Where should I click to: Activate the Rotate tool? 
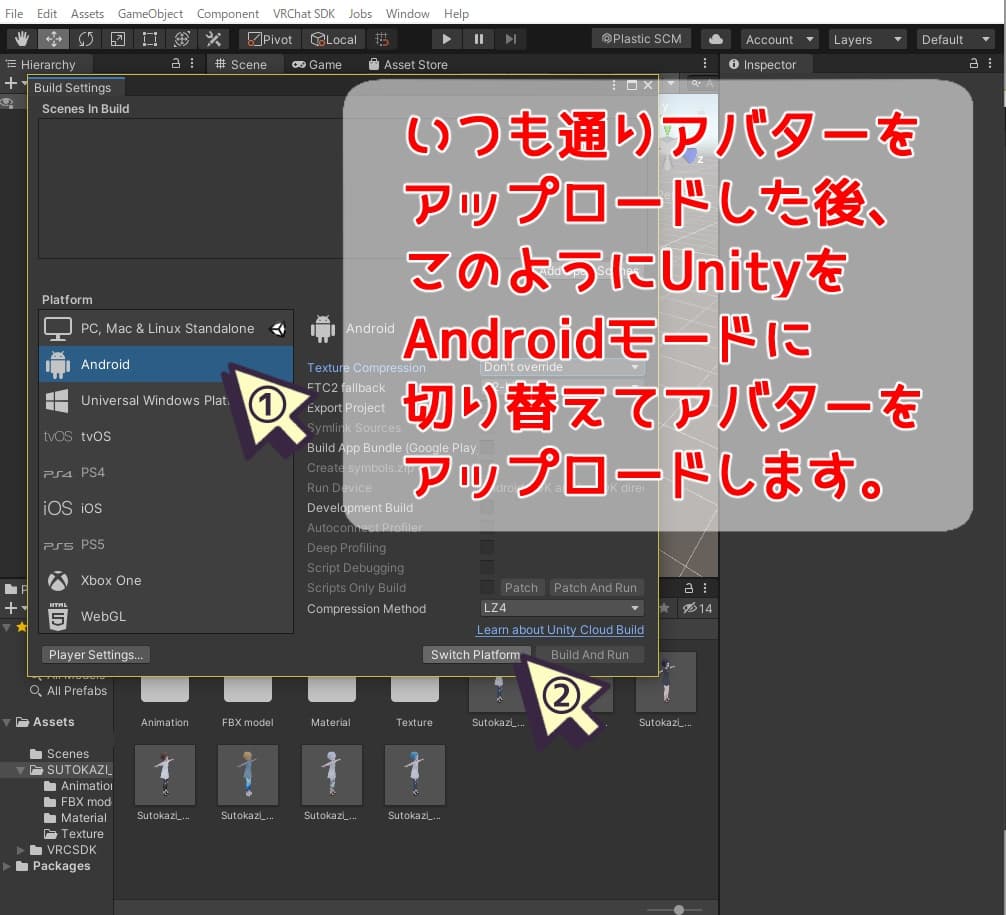point(87,38)
